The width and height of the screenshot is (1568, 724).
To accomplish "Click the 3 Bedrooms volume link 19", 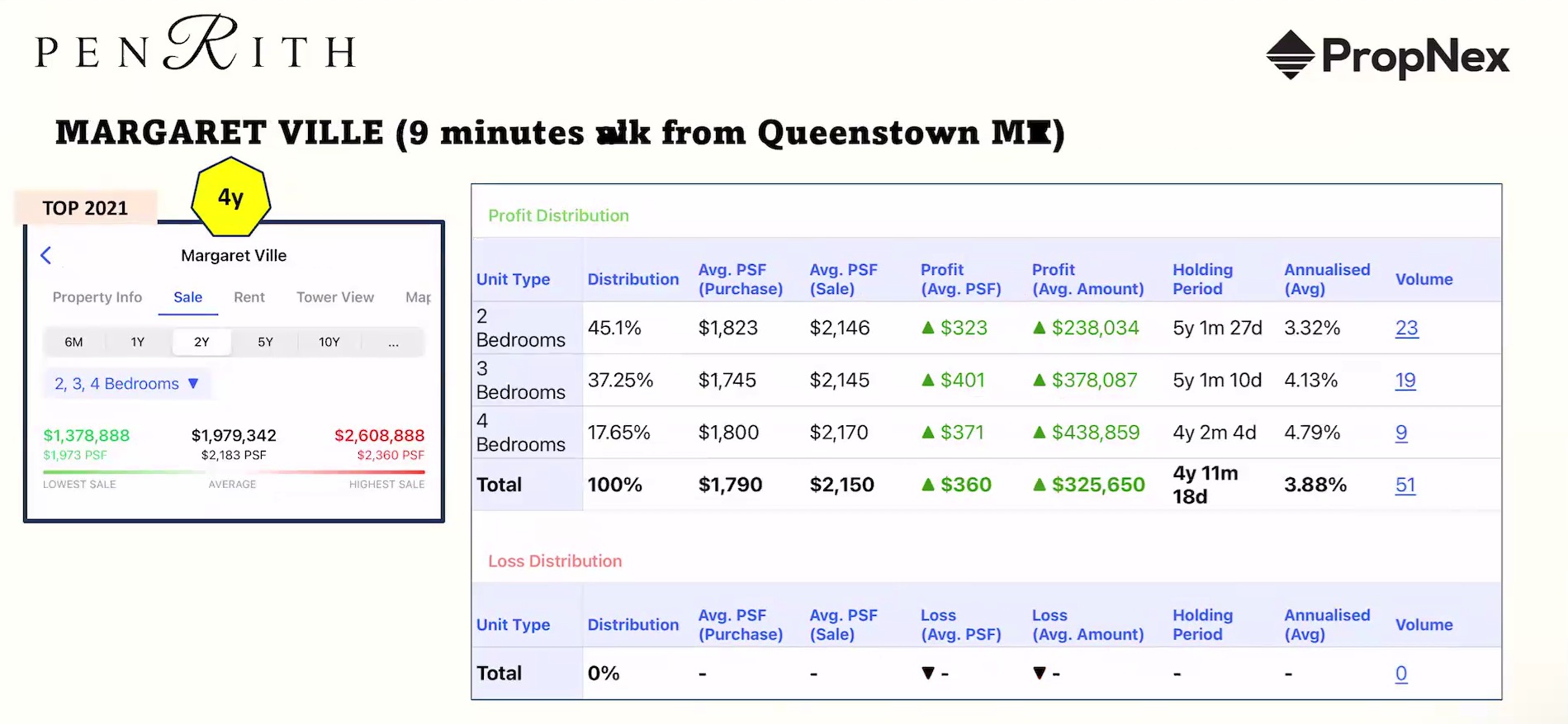I will (x=1405, y=381).
